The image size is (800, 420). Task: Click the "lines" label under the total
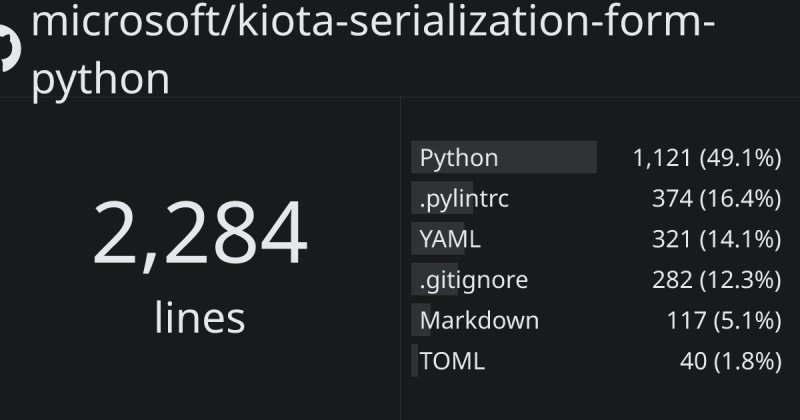click(x=200, y=317)
